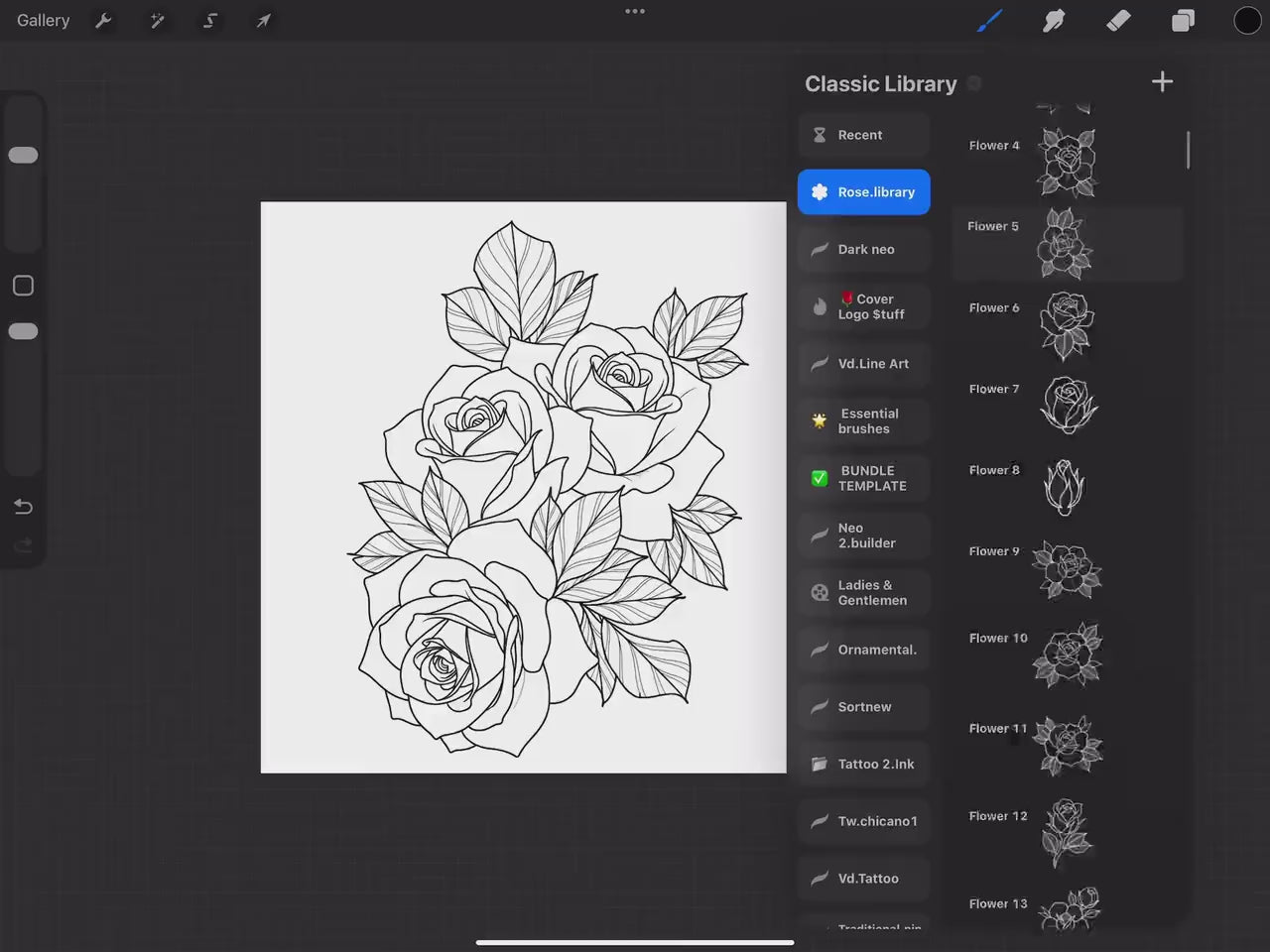
Task: Redo the last undone action
Action: coord(23,544)
